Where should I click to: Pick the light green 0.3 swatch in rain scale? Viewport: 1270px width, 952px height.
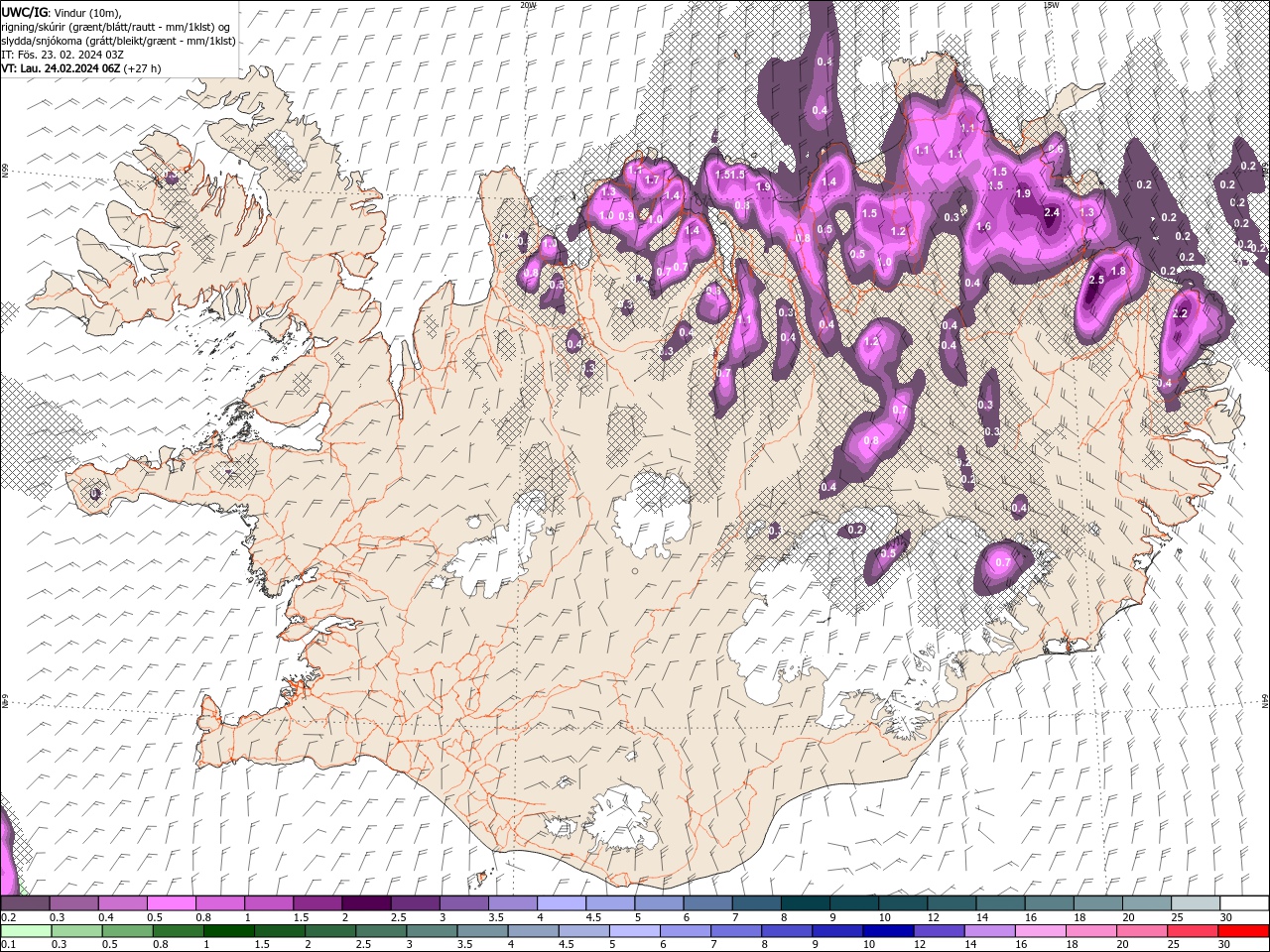(75, 930)
